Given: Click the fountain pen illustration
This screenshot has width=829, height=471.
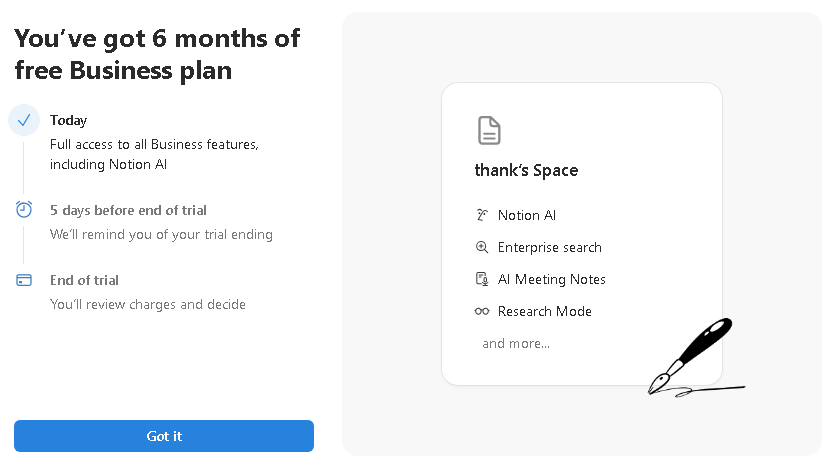Looking at the screenshot, I should [x=693, y=358].
